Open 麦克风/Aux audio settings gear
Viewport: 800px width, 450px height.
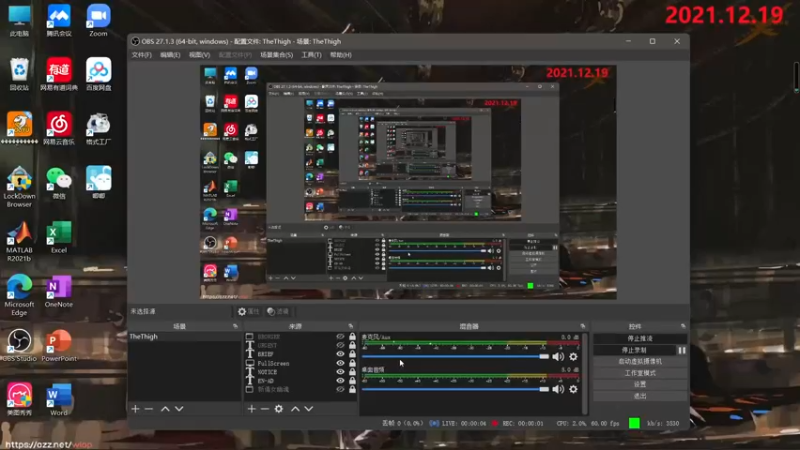pyautogui.click(x=573, y=357)
